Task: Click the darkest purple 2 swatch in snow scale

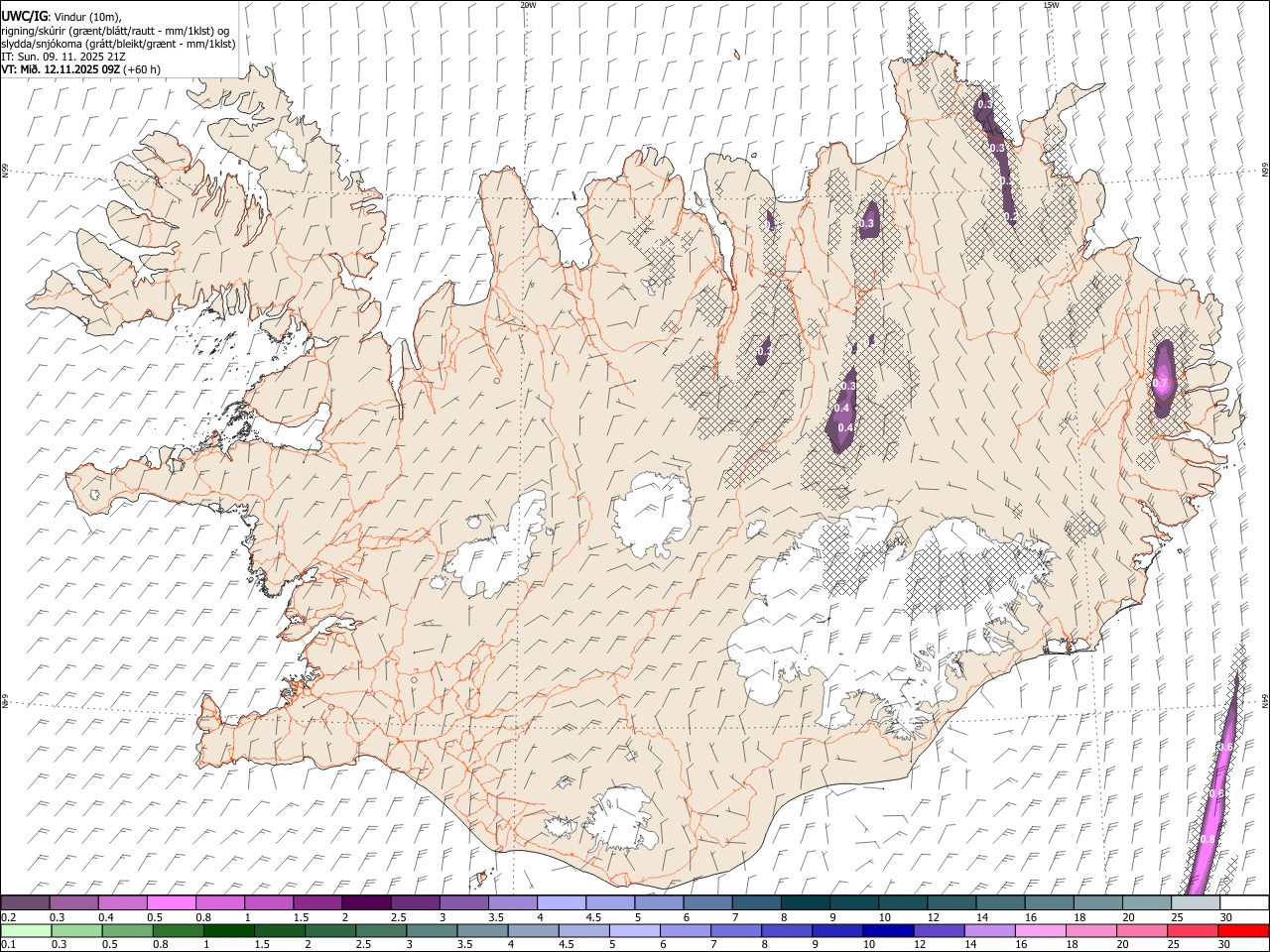Action: pos(366,903)
